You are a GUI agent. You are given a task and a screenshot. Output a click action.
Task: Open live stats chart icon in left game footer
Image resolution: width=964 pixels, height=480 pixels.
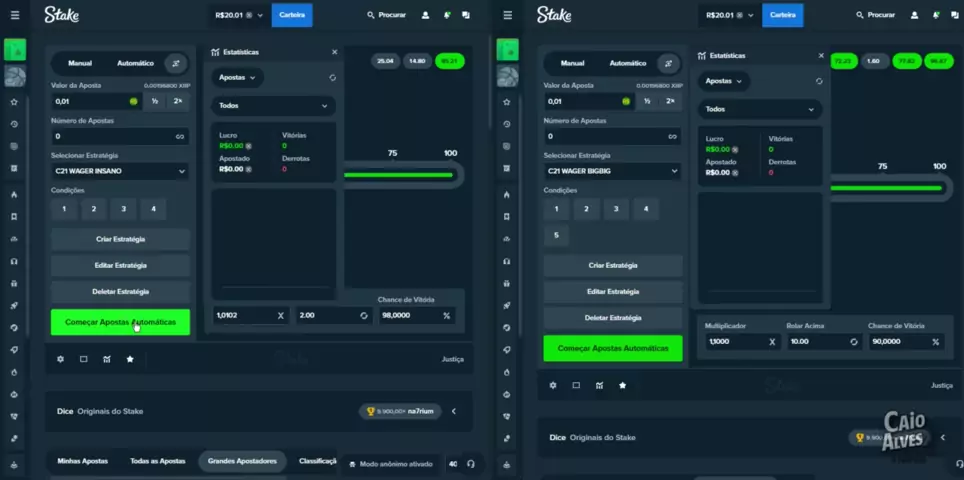107,359
